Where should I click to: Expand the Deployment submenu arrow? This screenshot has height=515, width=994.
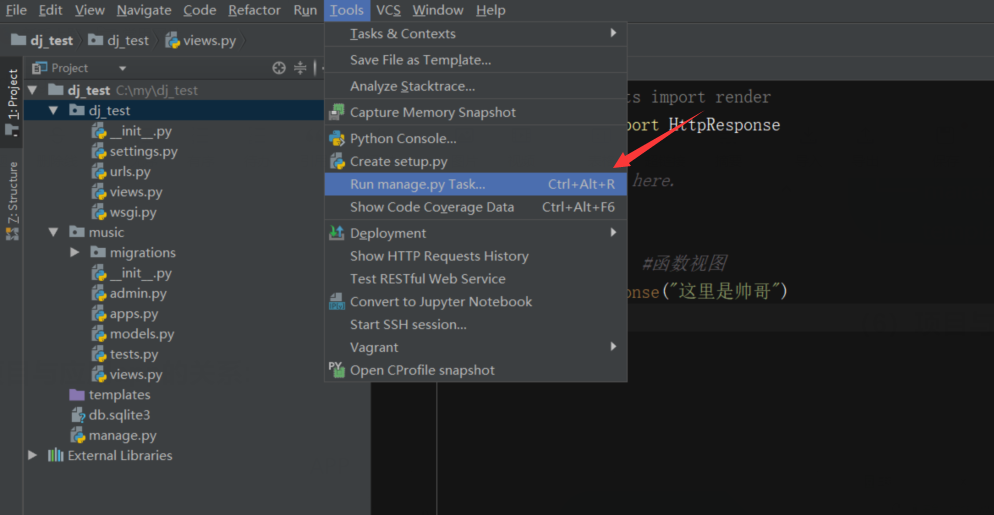click(613, 233)
